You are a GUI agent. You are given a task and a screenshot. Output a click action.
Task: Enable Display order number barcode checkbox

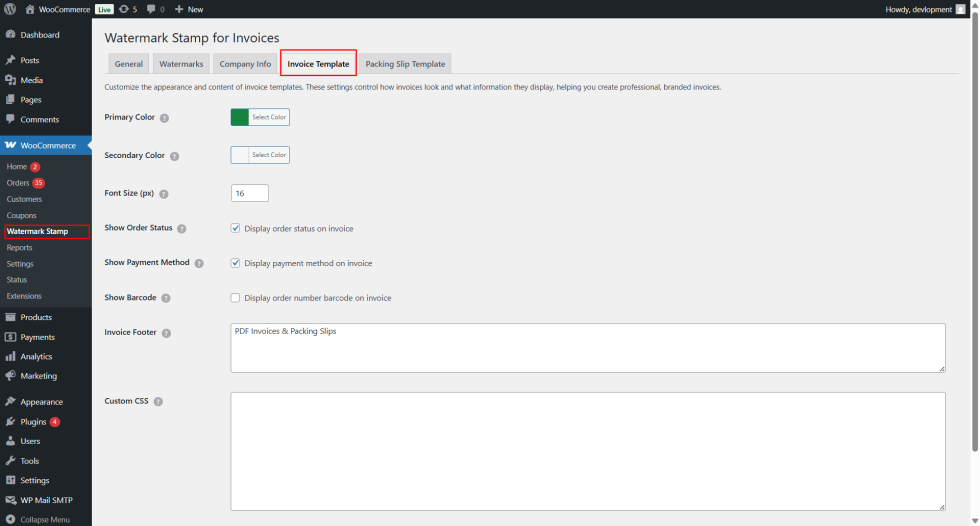[235, 298]
